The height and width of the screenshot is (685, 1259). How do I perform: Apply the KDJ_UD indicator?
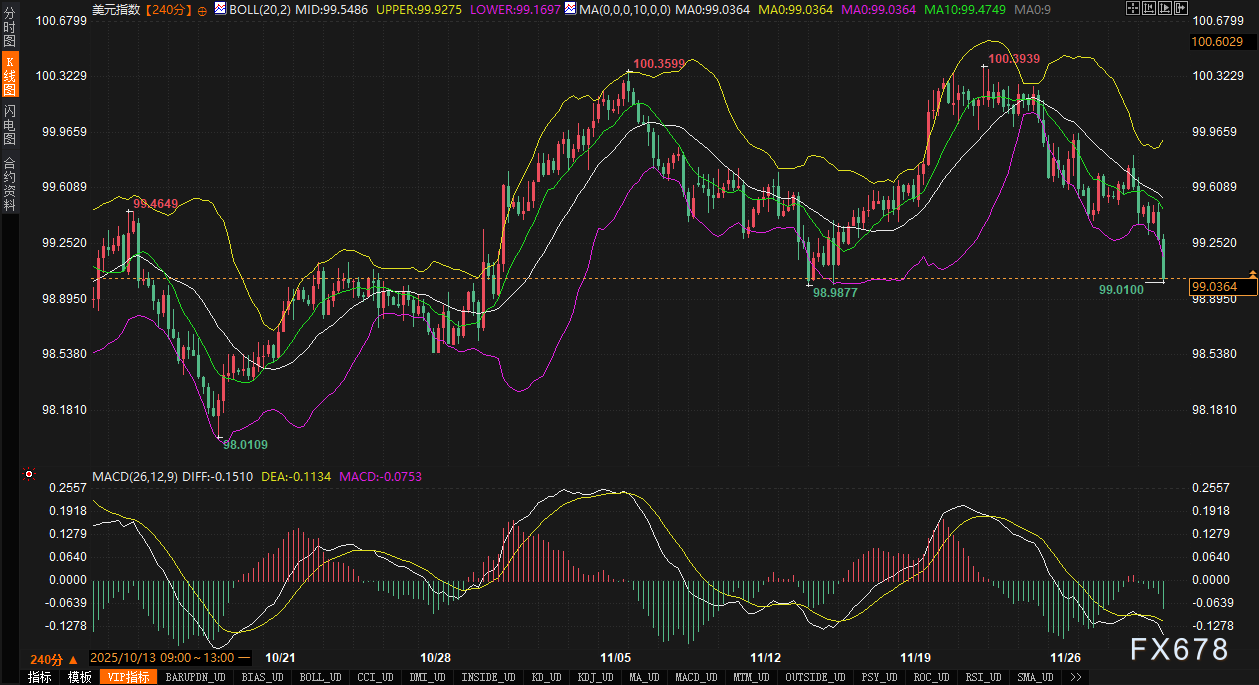pos(594,677)
